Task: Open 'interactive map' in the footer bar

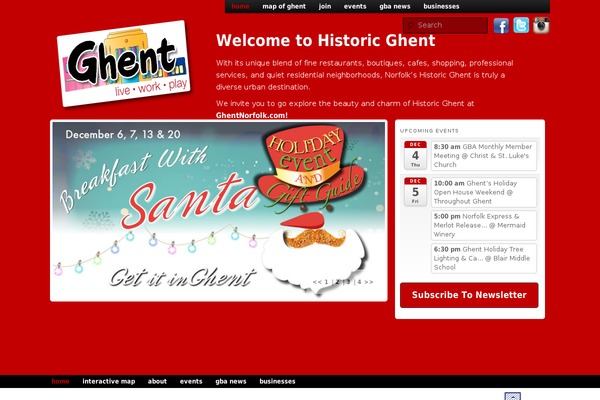Action: 109,381
